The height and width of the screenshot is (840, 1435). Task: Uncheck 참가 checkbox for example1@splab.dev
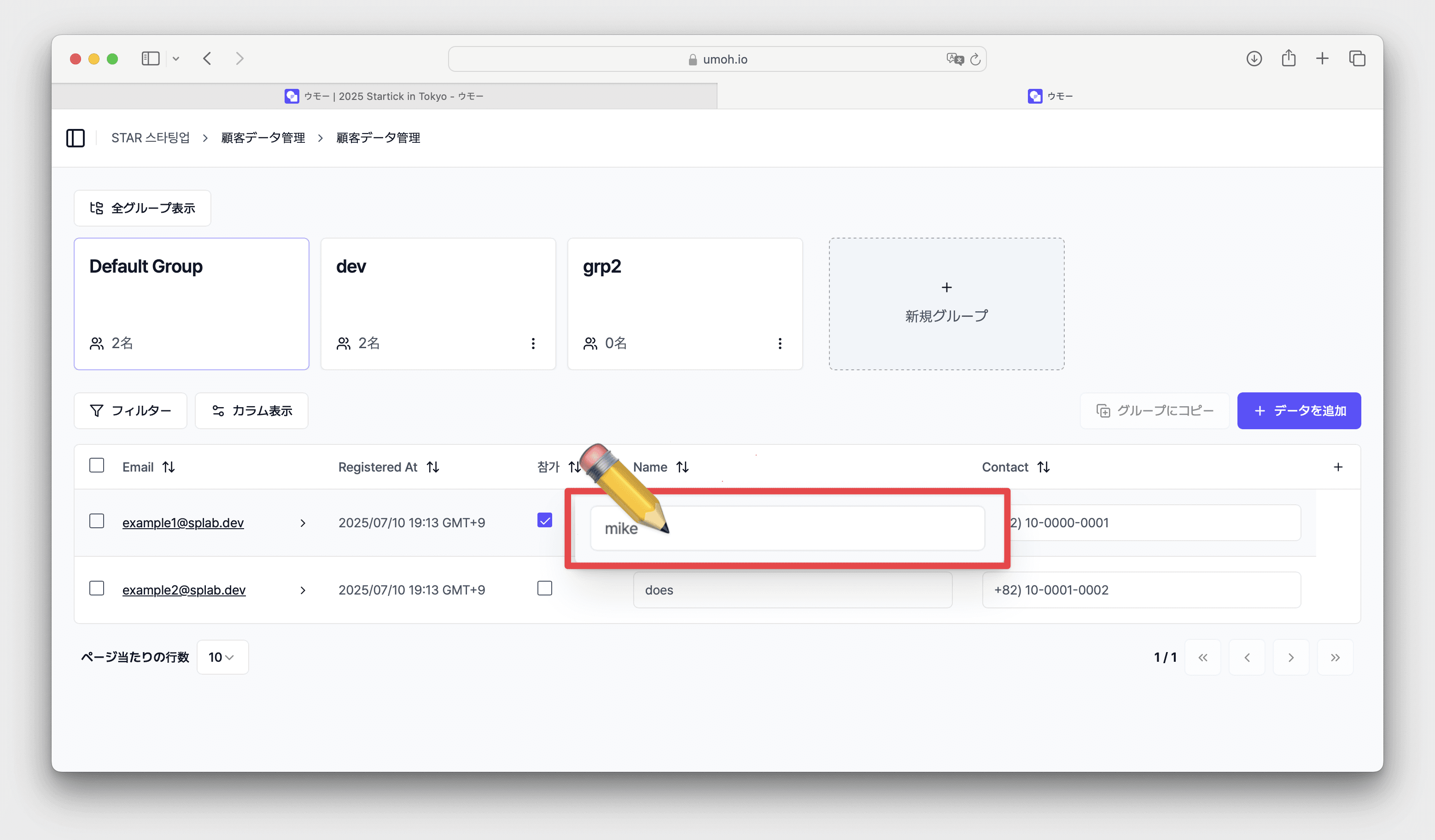544,520
